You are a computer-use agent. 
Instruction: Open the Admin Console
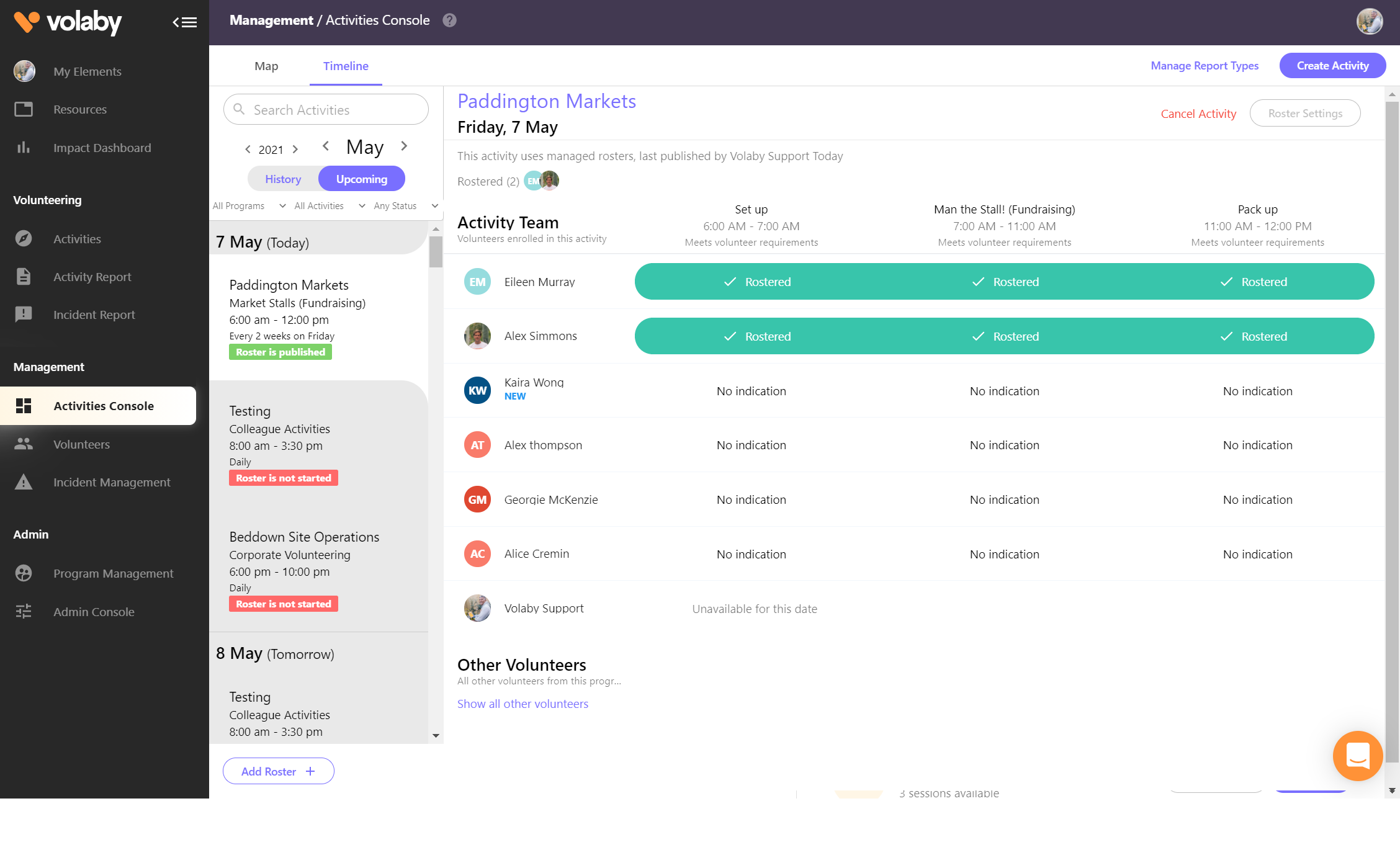click(x=93, y=612)
